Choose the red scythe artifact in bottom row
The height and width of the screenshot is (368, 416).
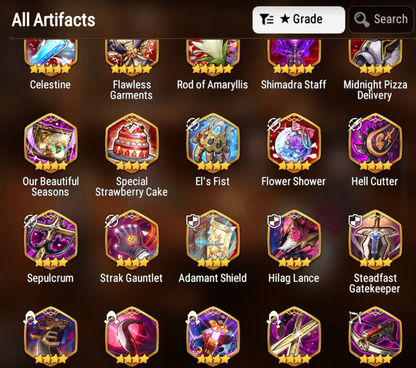(x=132, y=337)
